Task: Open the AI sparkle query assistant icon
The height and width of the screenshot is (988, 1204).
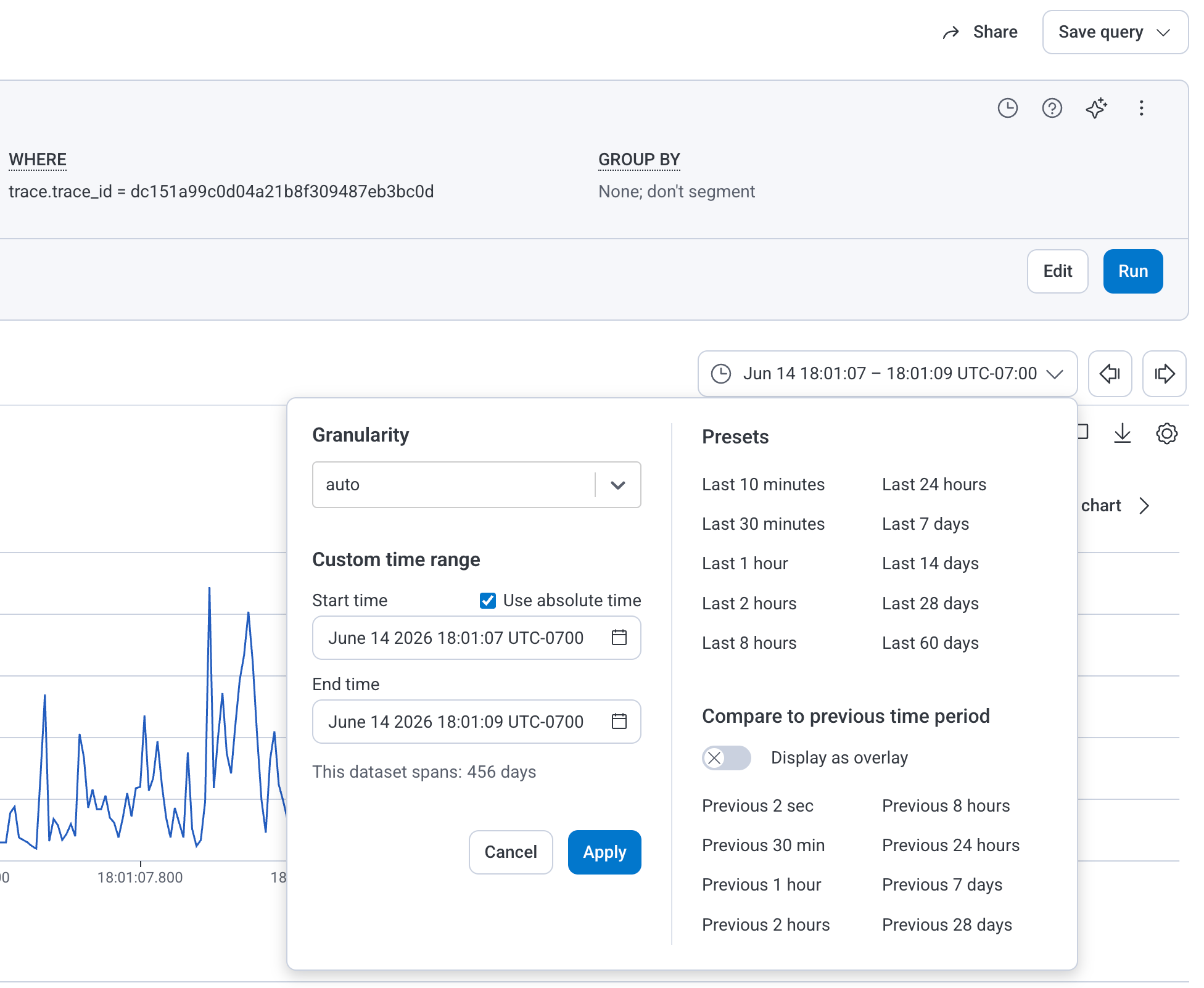Action: [1096, 108]
